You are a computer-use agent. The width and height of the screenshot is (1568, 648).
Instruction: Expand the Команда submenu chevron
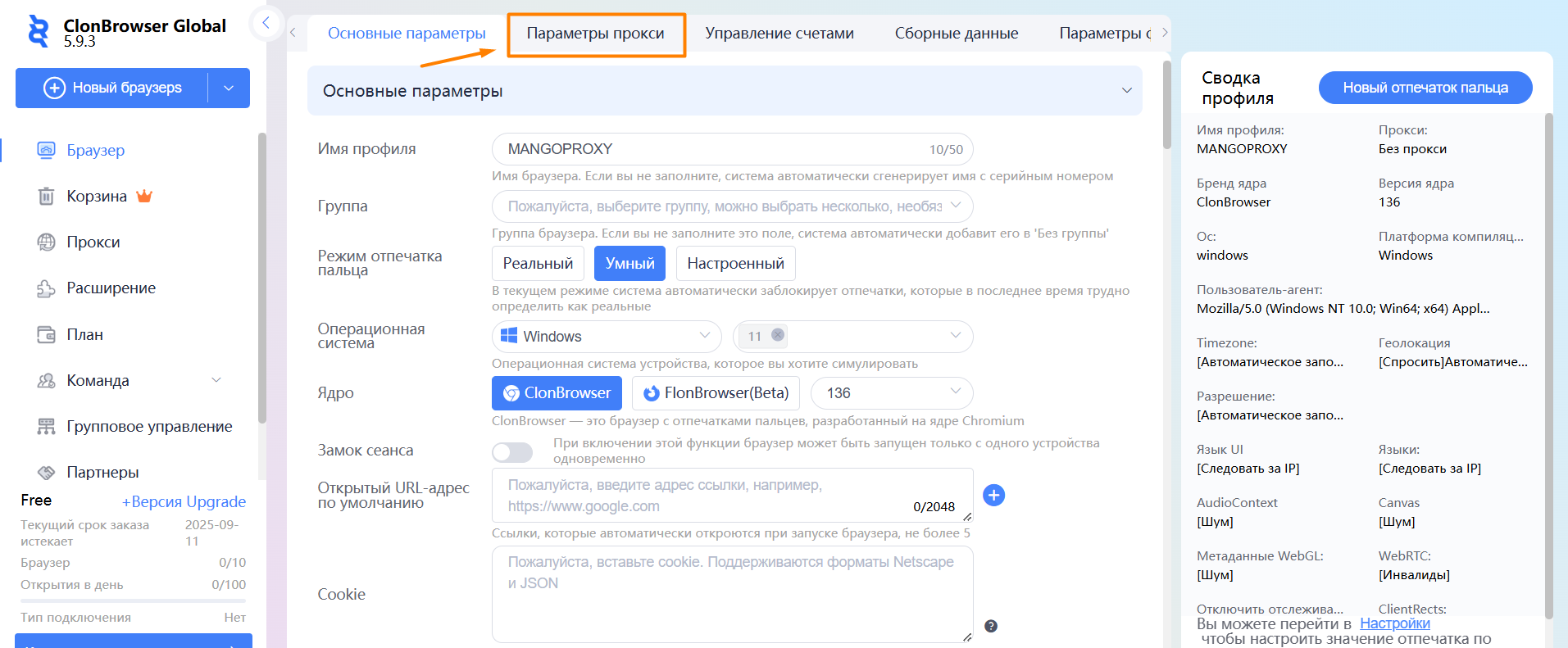(216, 380)
